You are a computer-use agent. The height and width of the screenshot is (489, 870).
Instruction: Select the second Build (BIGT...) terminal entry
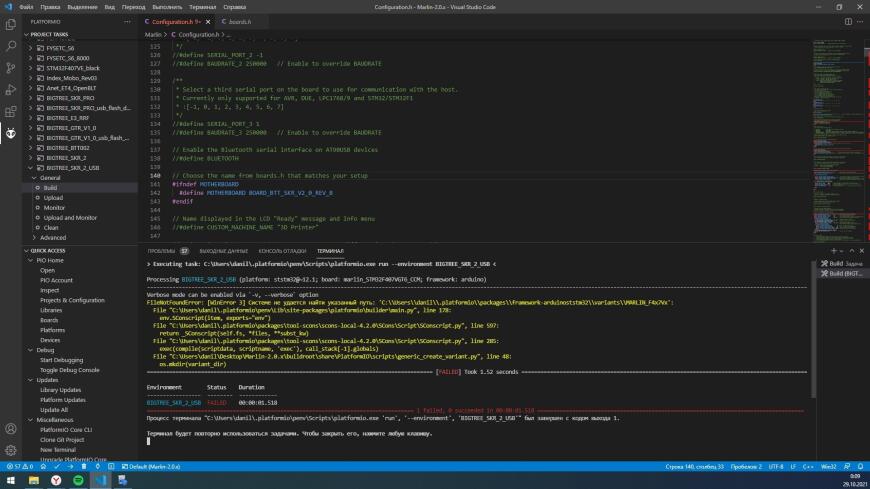pos(842,274)
